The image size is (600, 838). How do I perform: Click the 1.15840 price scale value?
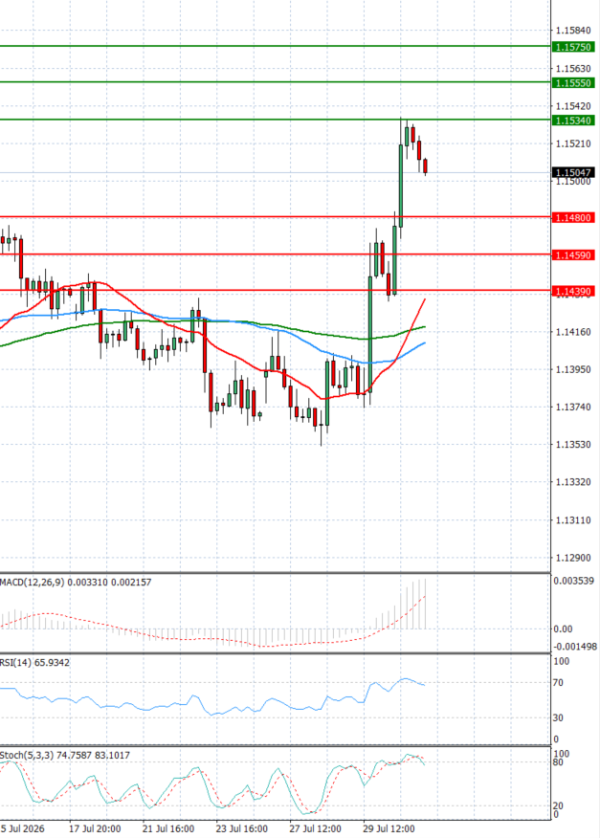[x=573, y=30]
